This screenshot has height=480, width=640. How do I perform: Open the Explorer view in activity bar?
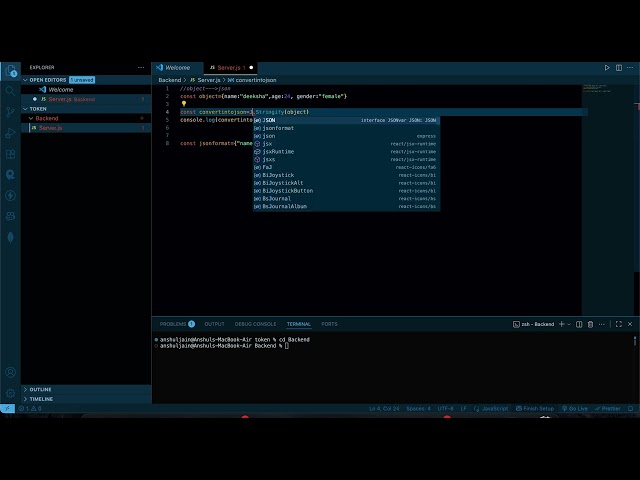click(x=11, y=71)
